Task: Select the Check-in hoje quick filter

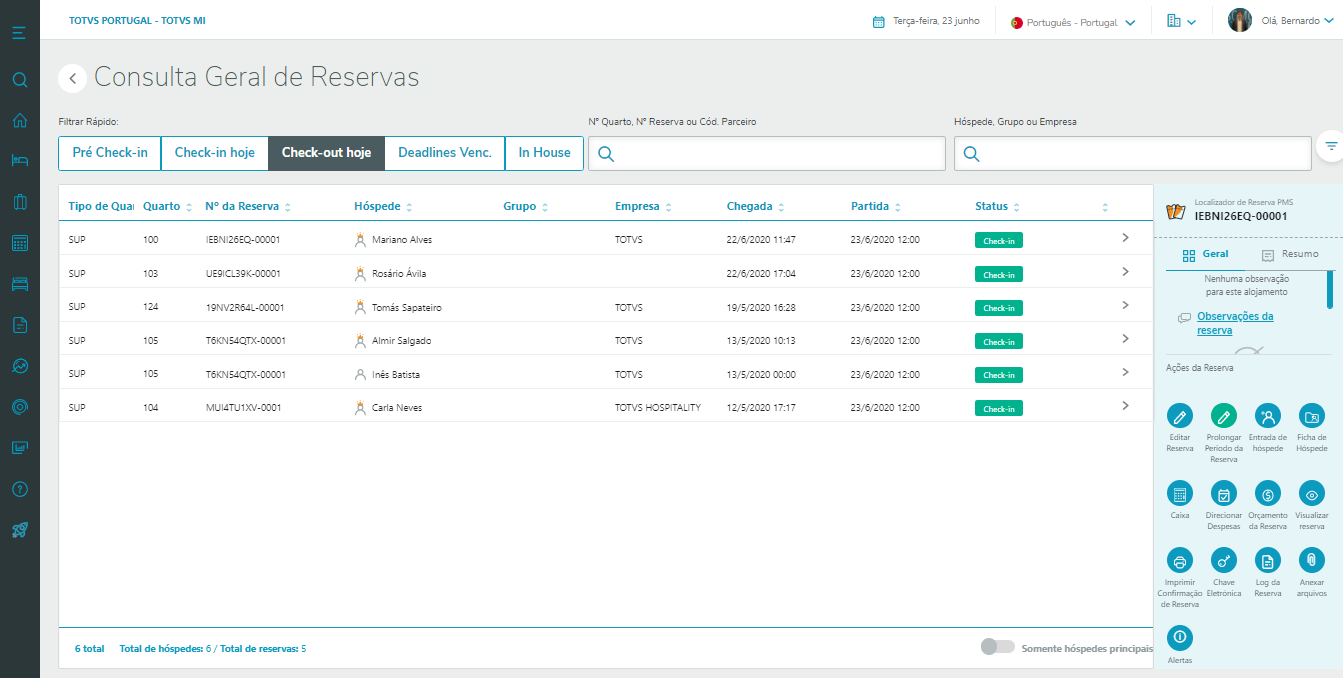Action: (x=214, y=153)
